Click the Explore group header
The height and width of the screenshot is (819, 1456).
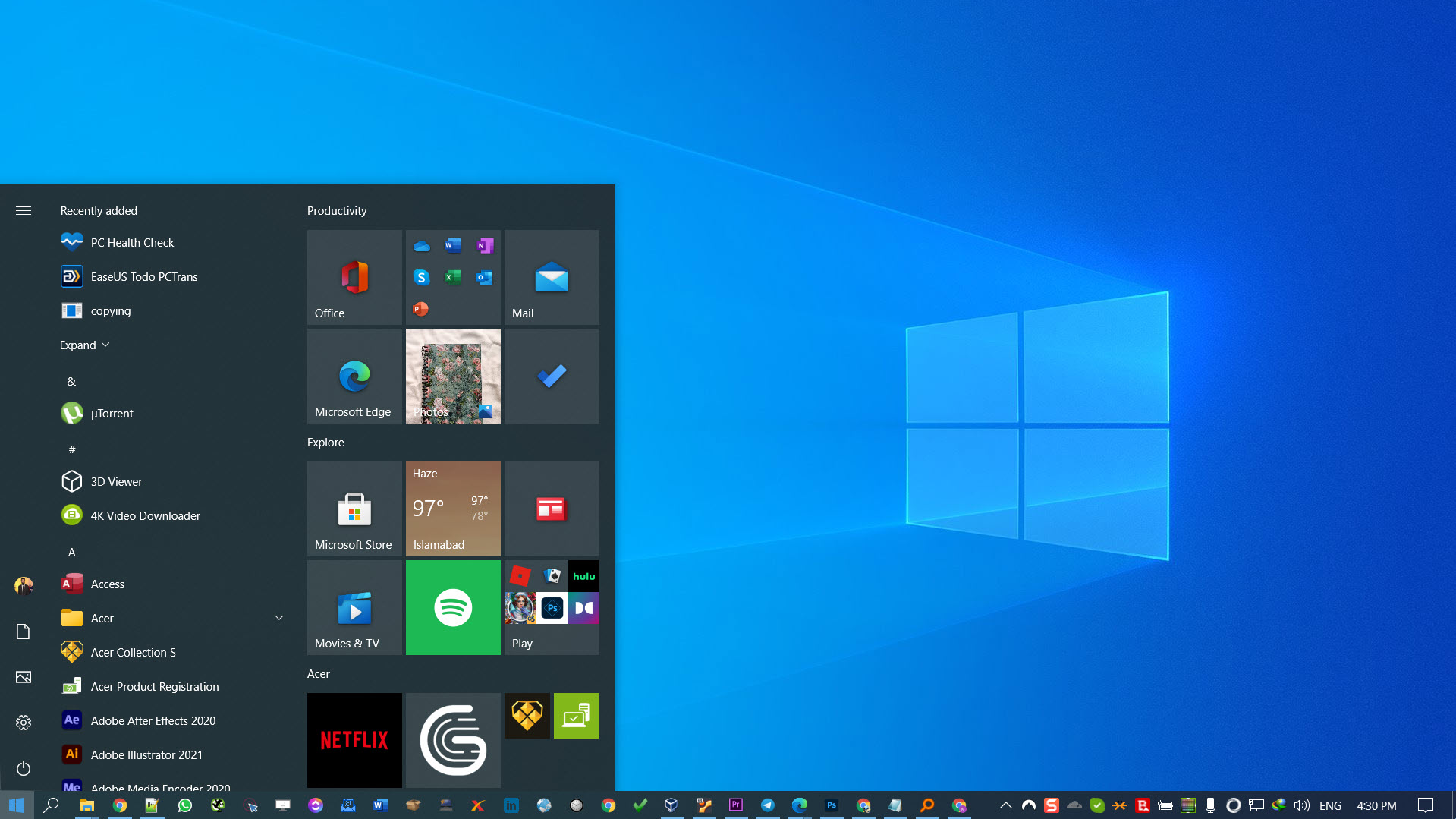pos(325,443)
